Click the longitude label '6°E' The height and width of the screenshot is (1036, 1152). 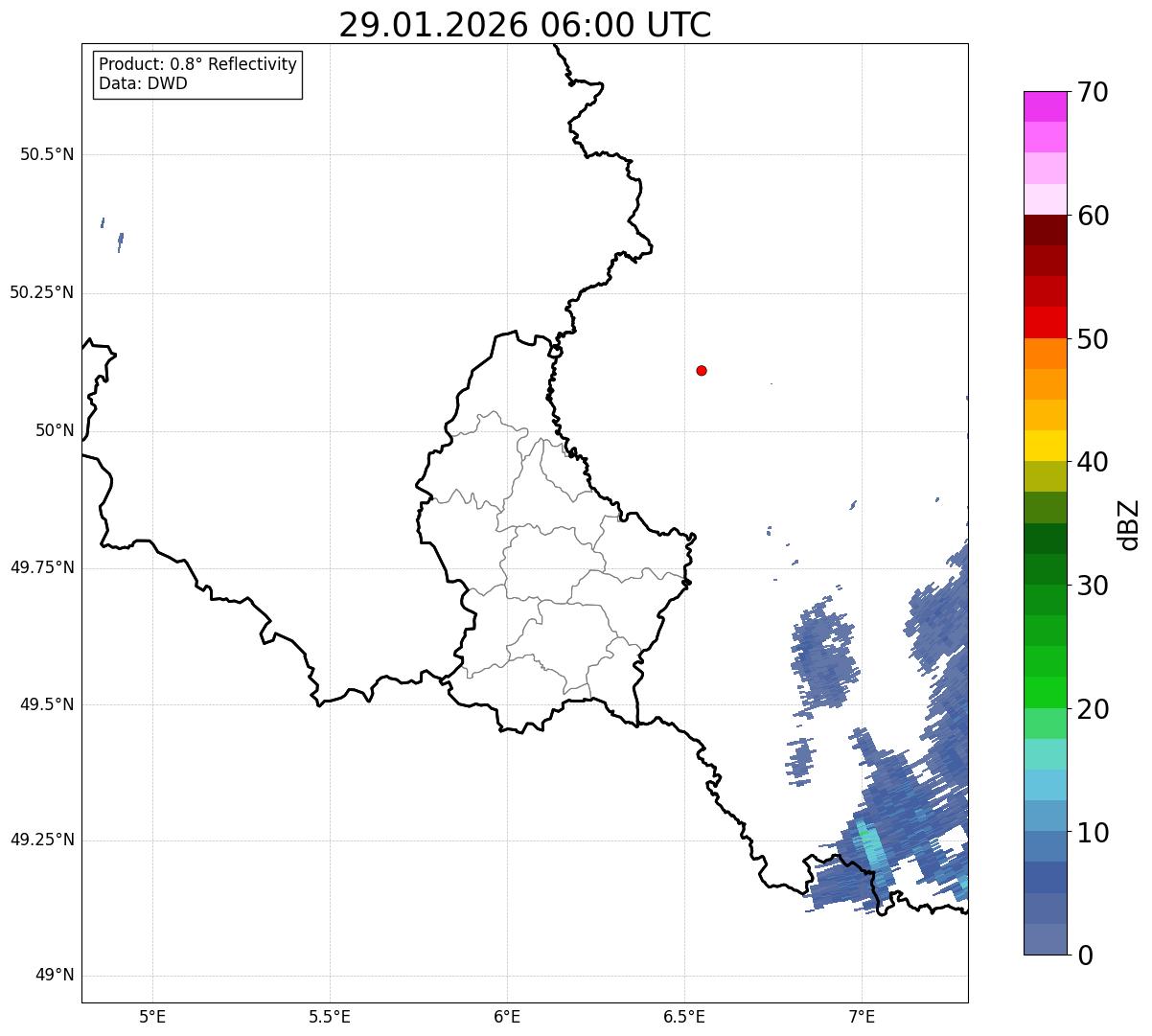507,1016
